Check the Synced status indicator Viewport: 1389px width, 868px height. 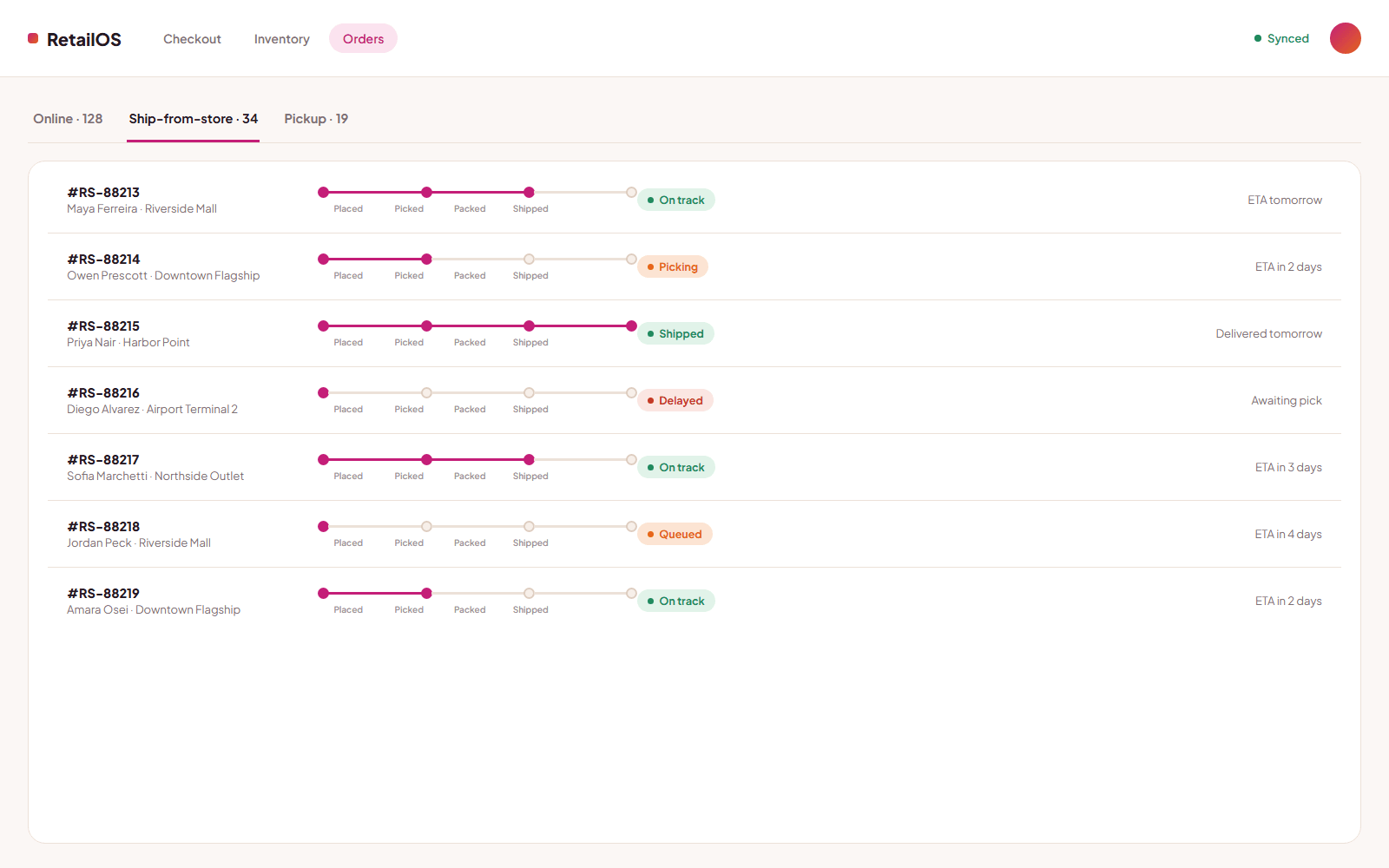pos(1281,38)
